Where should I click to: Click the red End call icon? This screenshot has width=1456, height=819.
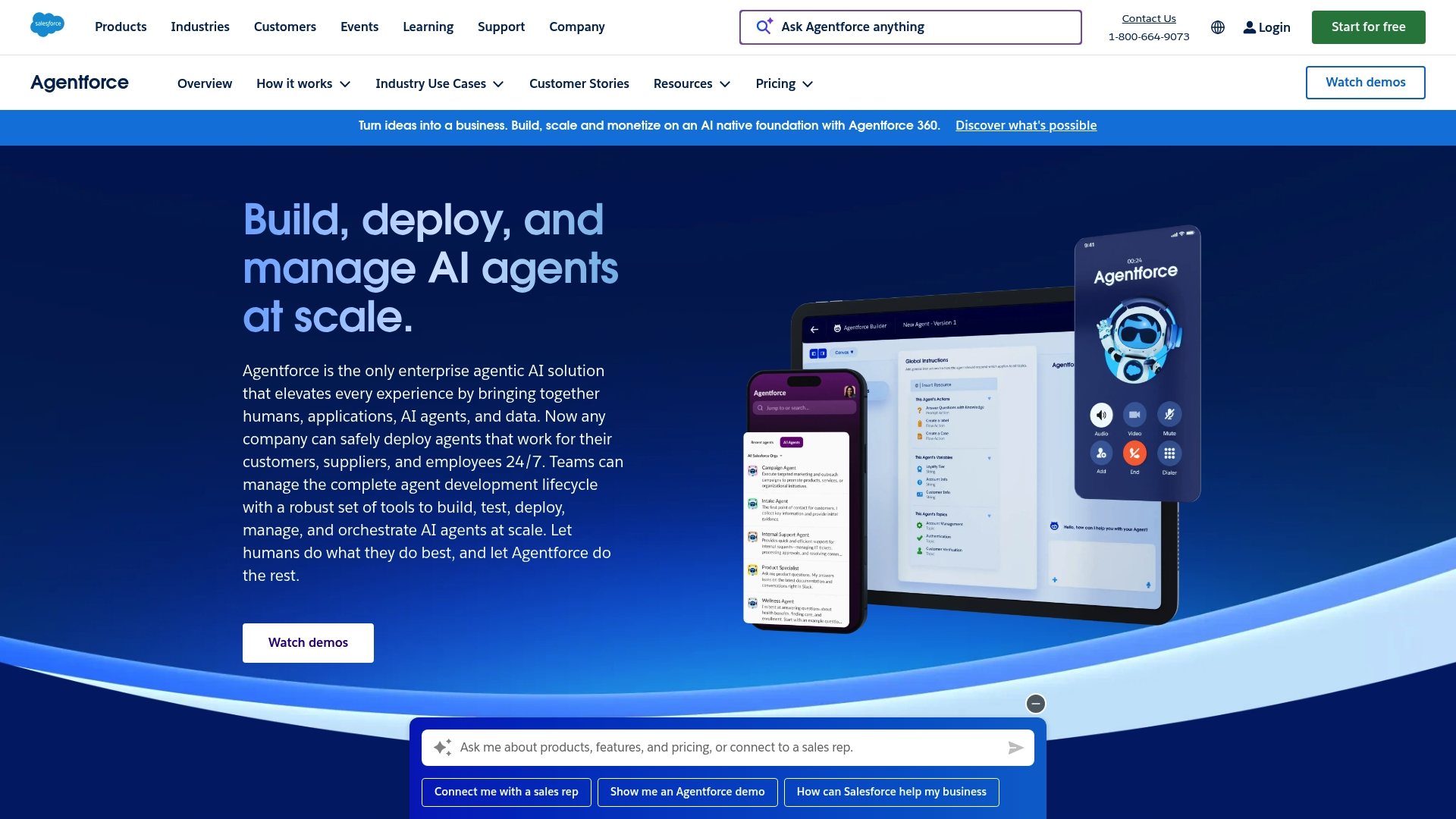(1134, 453)
